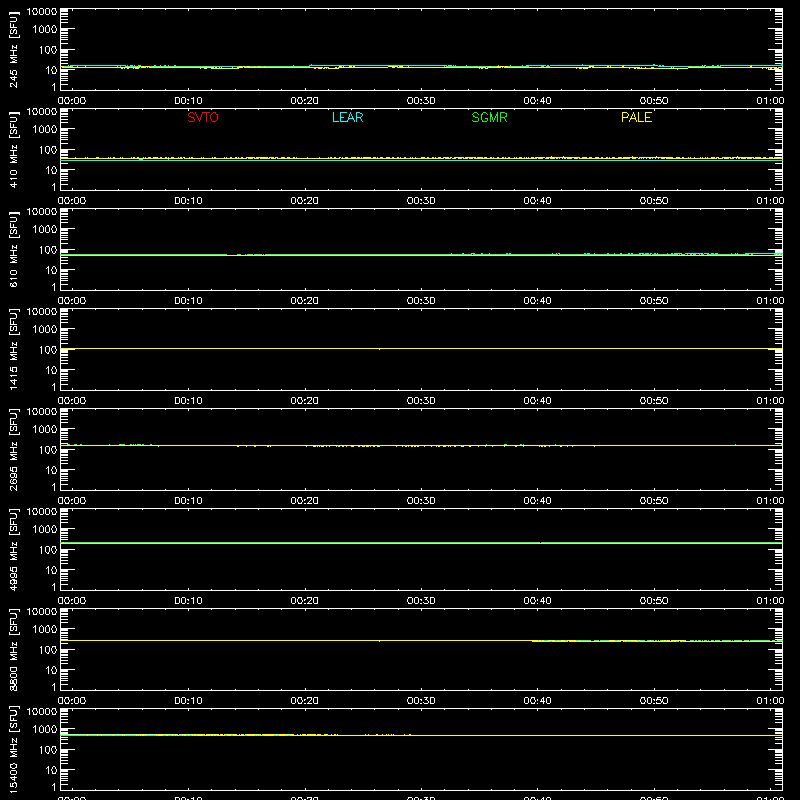Click the cyan LEAR station label
Viewport: 800px width, 800px height.
coord(347,117)
